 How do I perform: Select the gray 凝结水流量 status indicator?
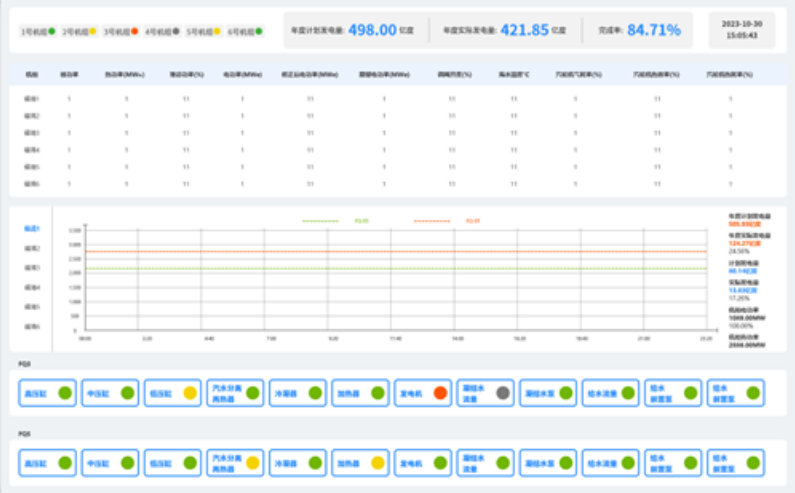[x=504, y=393]
